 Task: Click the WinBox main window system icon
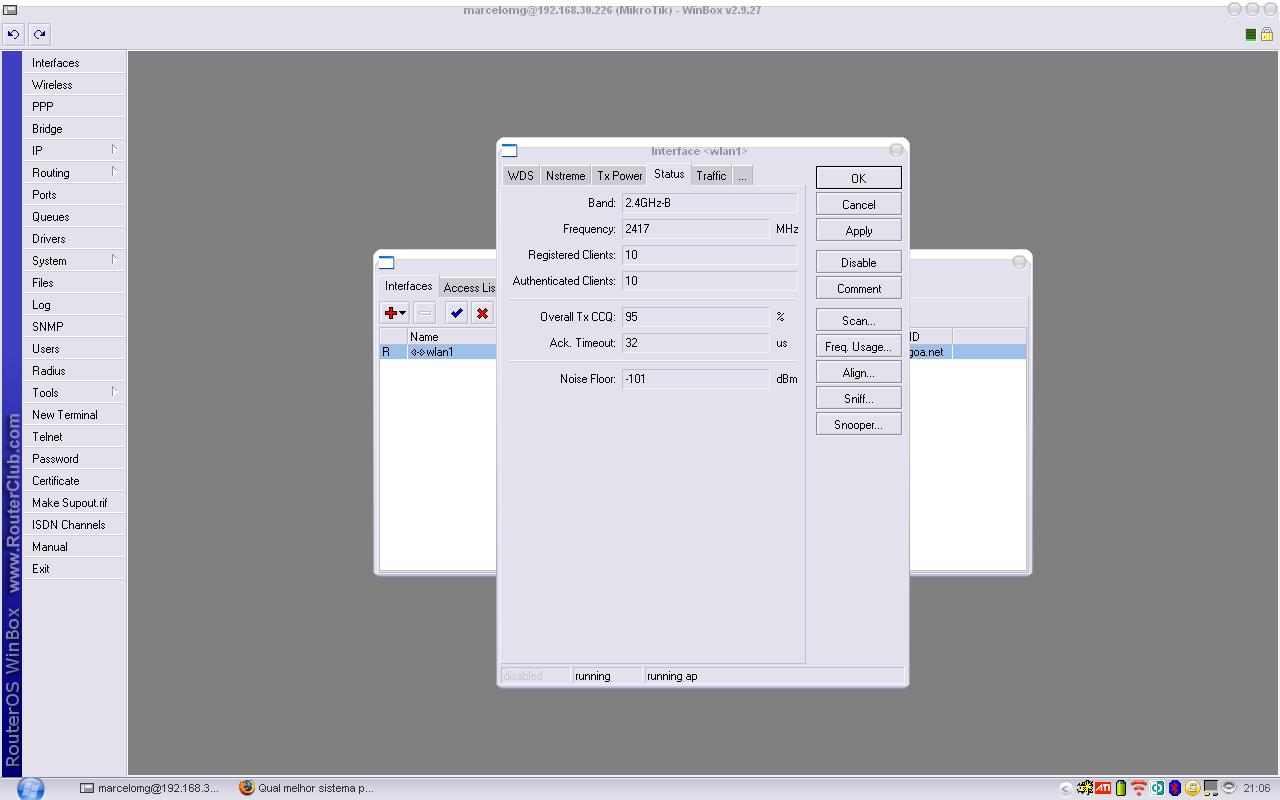9,10
